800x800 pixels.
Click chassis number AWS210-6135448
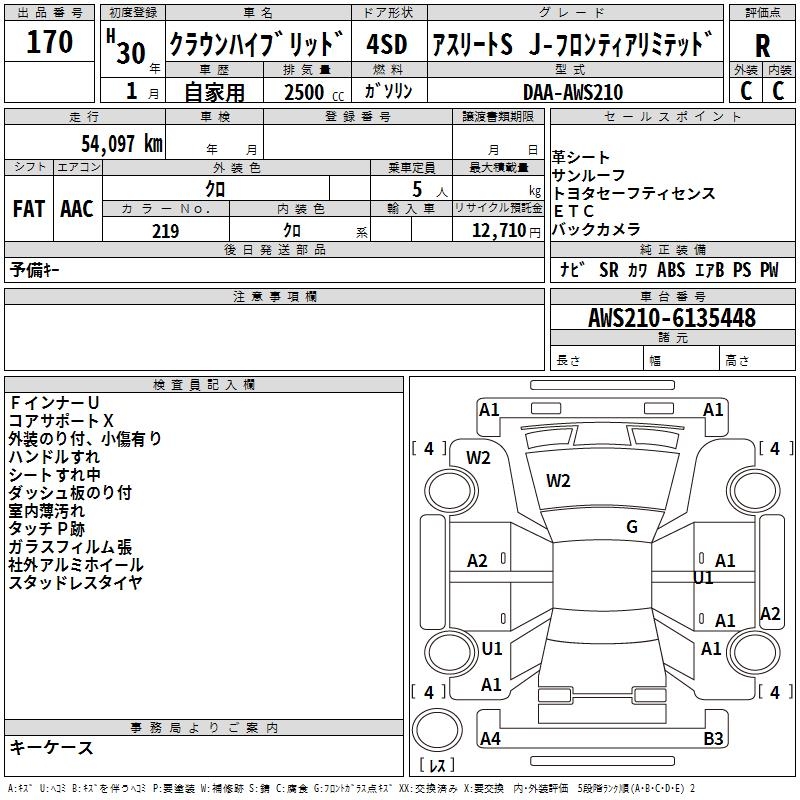coord(671,319)
